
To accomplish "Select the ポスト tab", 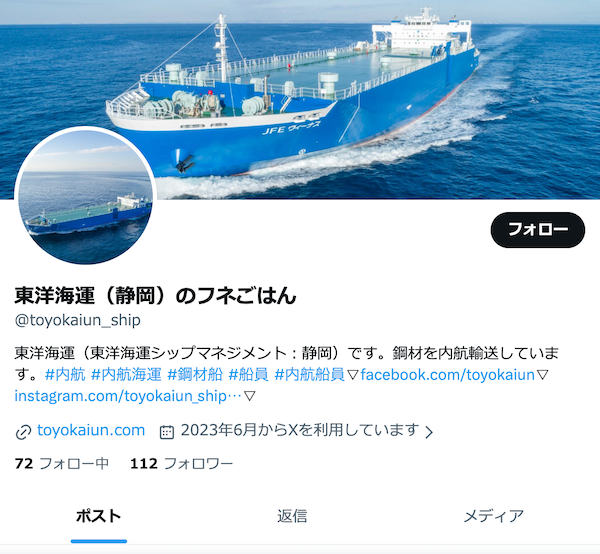I will 99,516.
